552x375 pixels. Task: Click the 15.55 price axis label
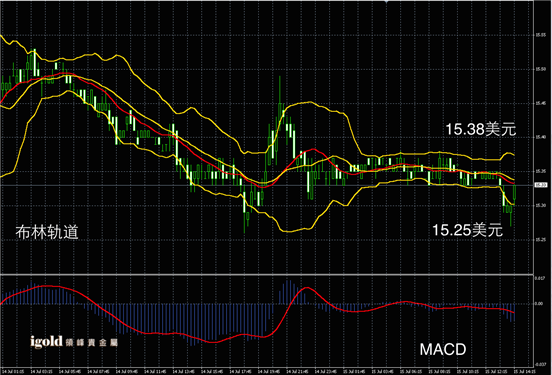[x=541, y=35]
